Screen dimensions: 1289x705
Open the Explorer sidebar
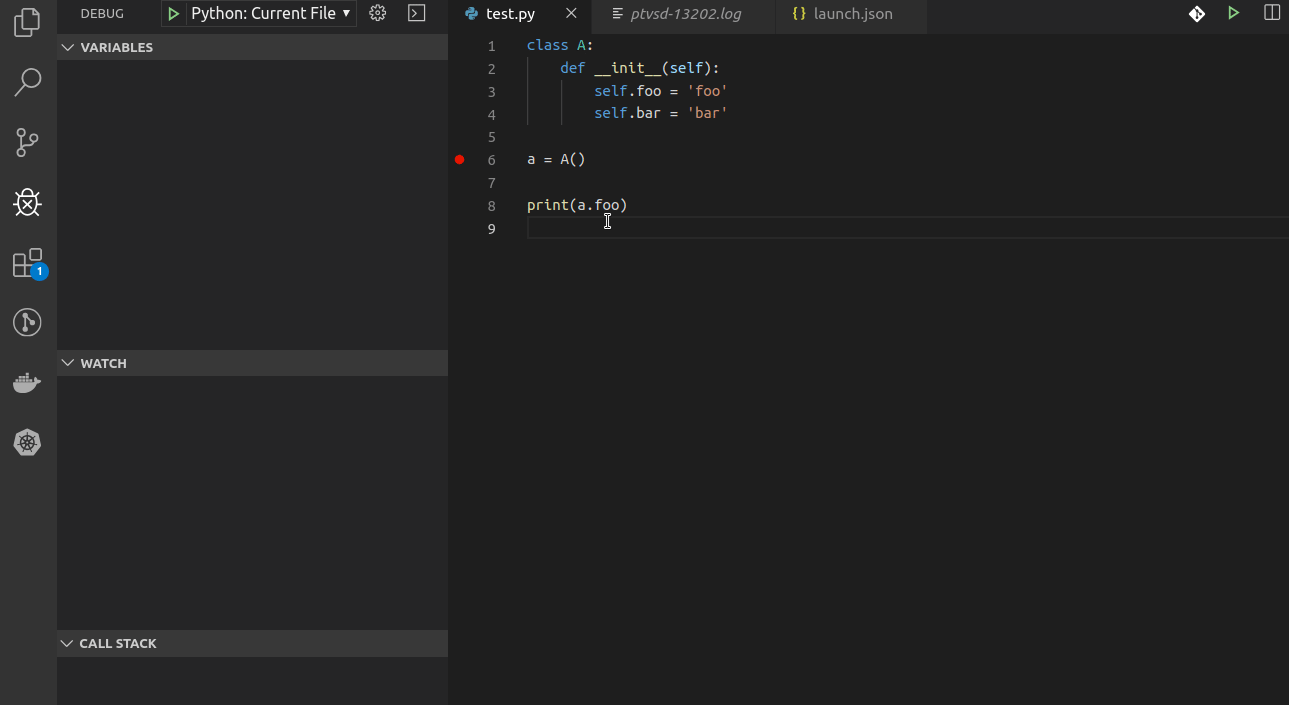[x=27, y=21]
